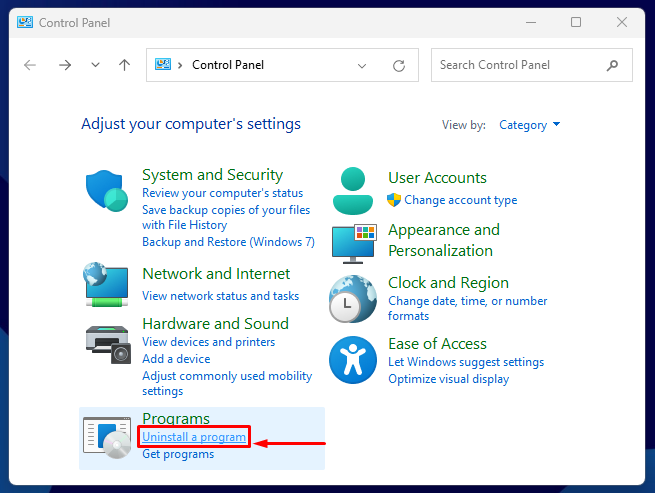The height and width of the screenshot is (493, 655).
Task: Click View network status and tasks
Action: tap(221, 296)
